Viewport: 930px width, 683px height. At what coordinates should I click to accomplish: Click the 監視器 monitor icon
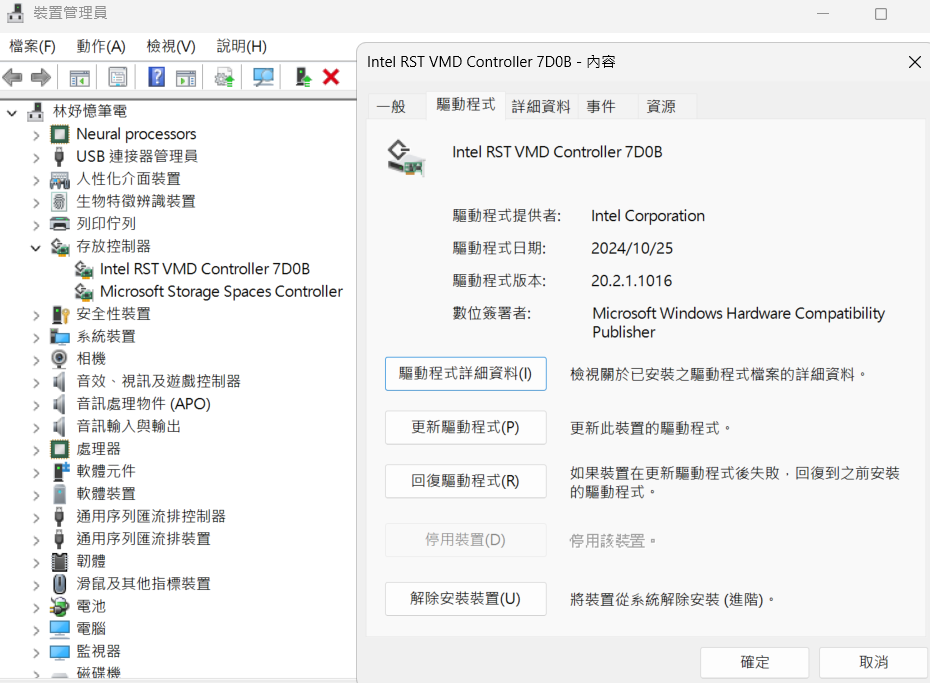point(60,652)
